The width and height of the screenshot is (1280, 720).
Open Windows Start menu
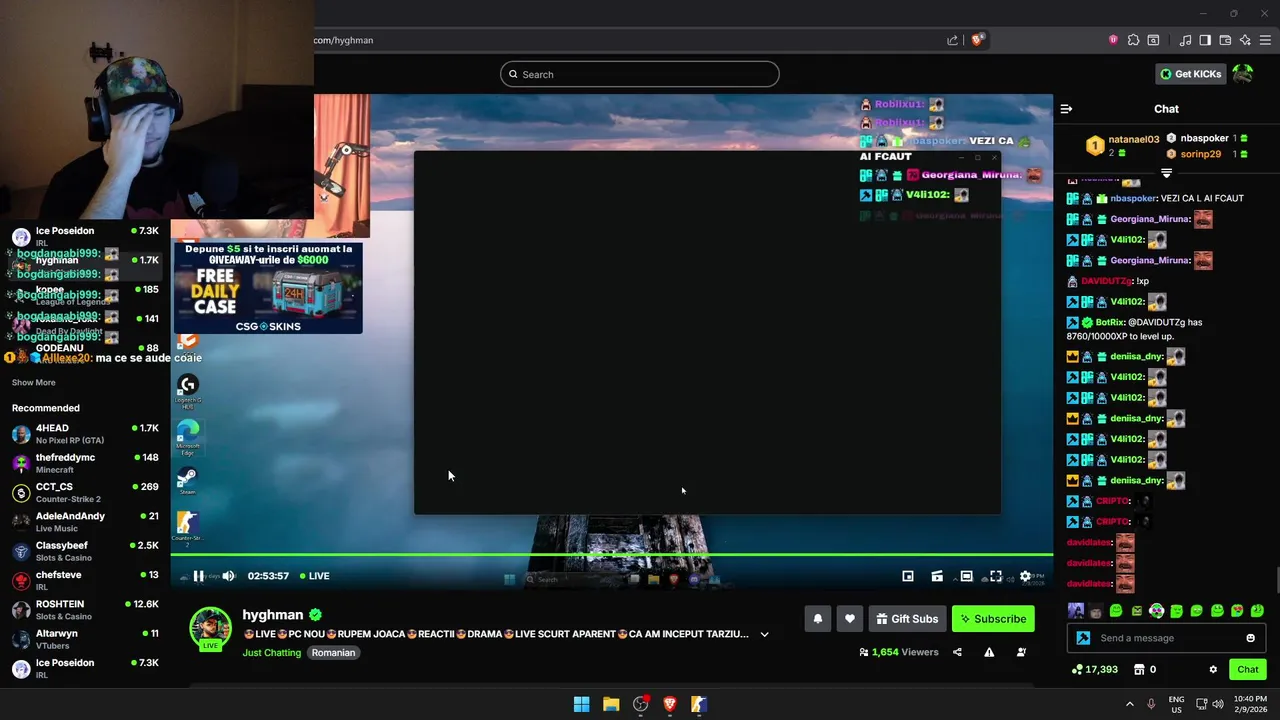coord(581,704)
